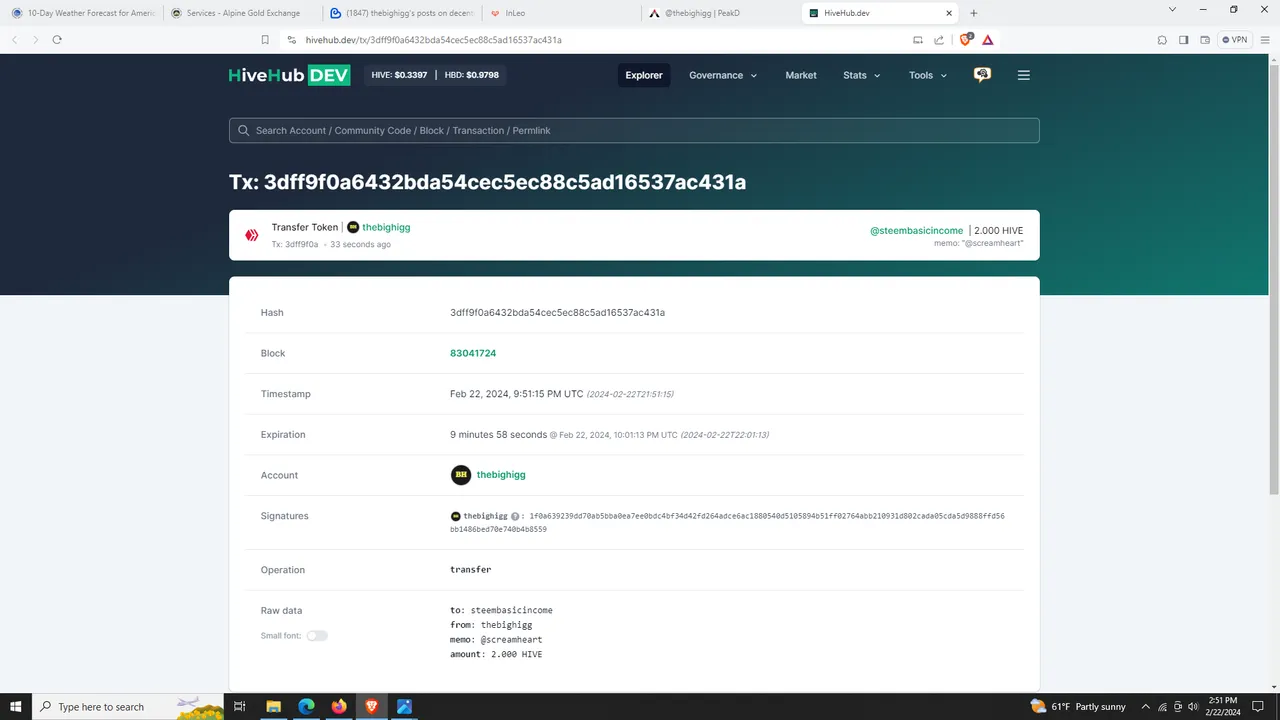Click Brave browser icon in taskbar
The image size is (1280, 720).
pyautogui.click(x=371, y=706)
